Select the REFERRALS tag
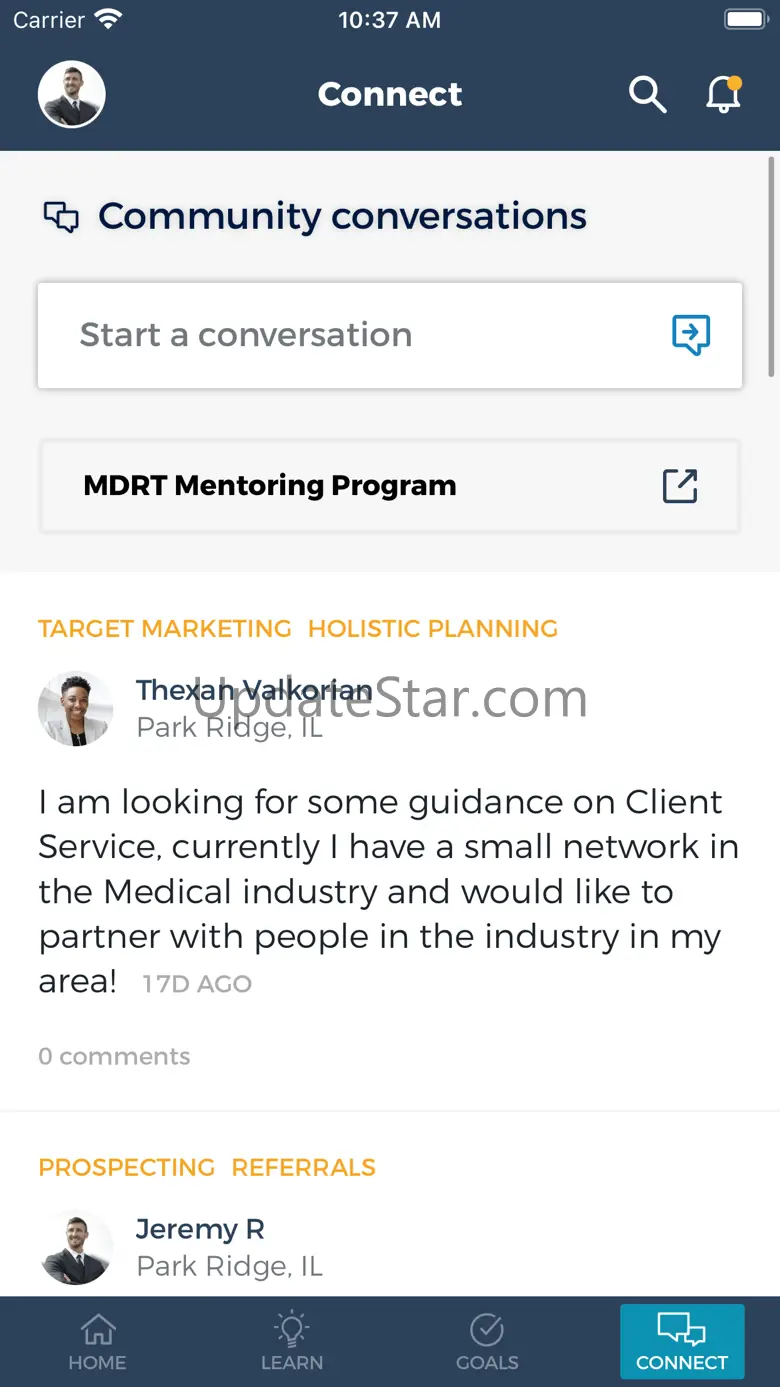 point(304,1168)
